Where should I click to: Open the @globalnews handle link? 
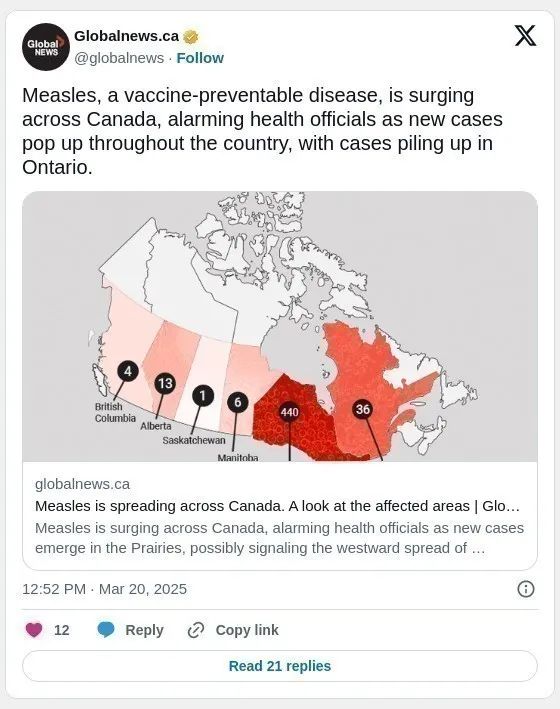[x=119, y=58]
